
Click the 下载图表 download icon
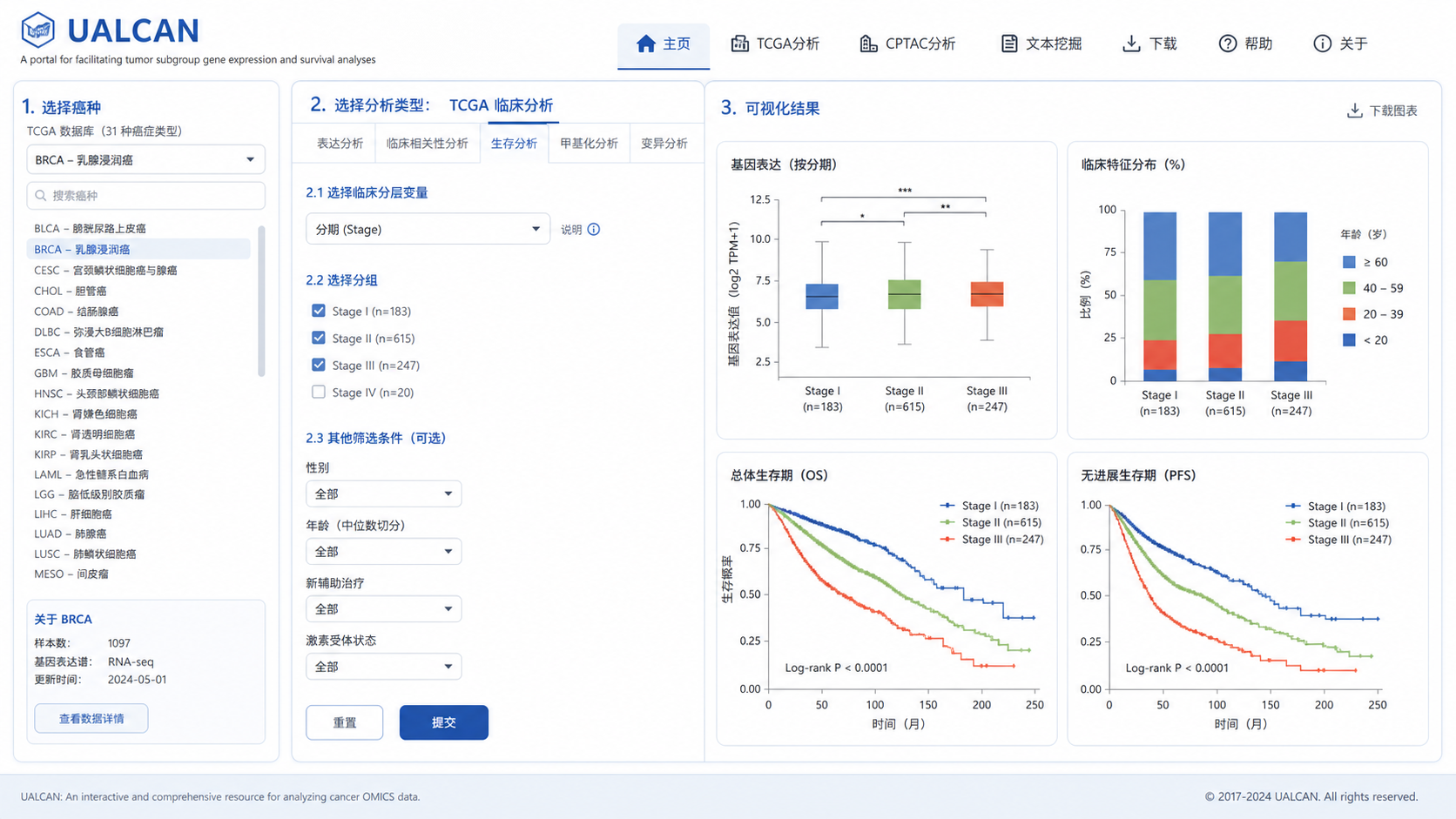(1354, 111)
